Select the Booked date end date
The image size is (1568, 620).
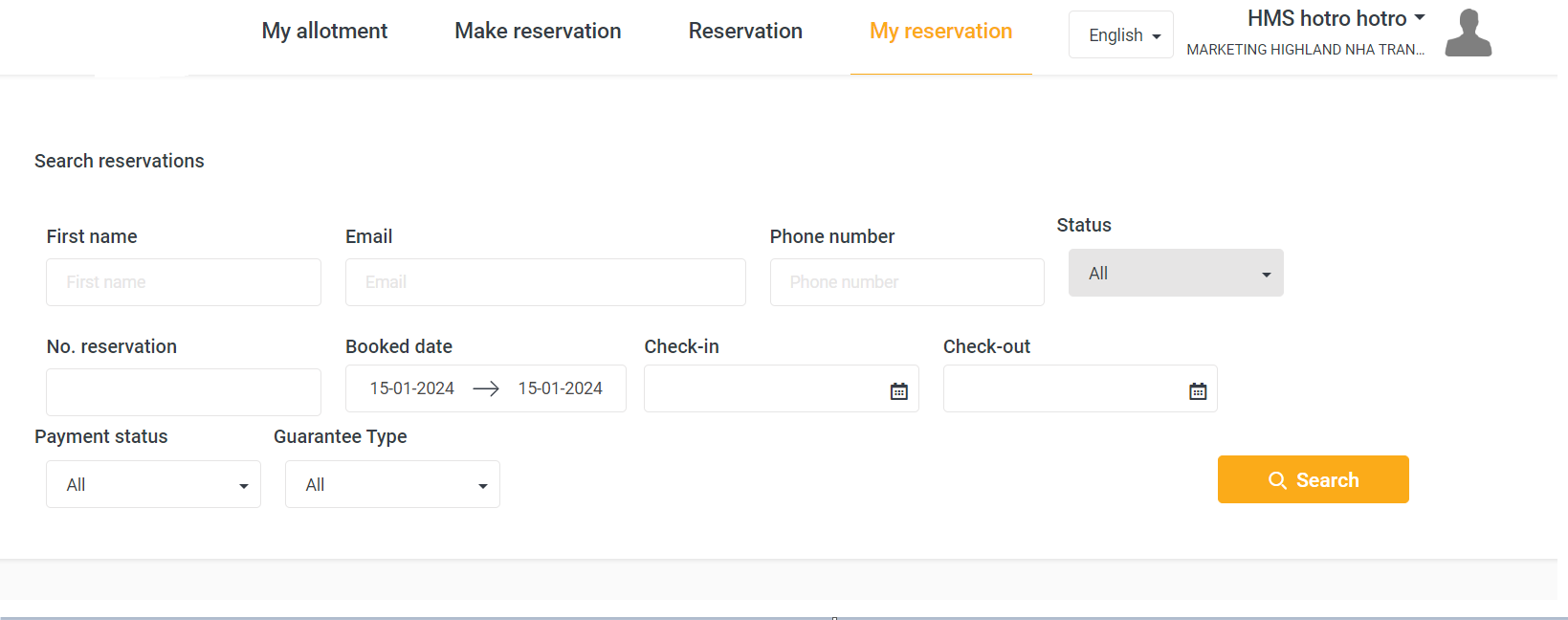pyautogui.click(x=560, y=388)
